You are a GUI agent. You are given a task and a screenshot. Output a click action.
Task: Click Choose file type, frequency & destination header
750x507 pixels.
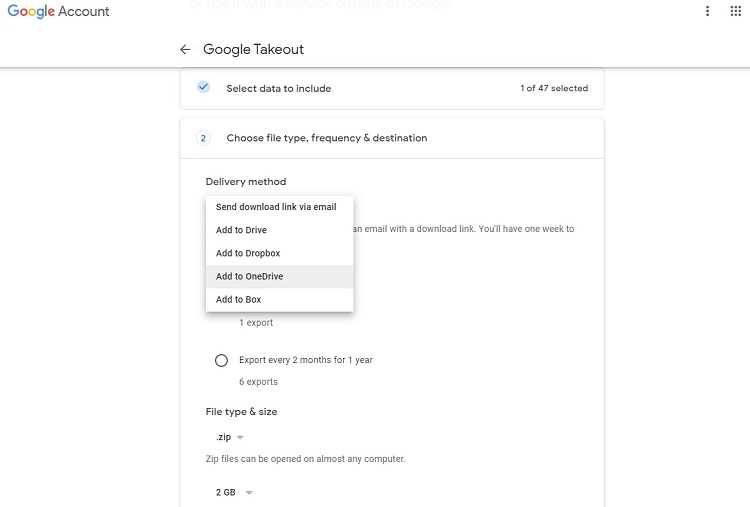(x=392, y=138)
